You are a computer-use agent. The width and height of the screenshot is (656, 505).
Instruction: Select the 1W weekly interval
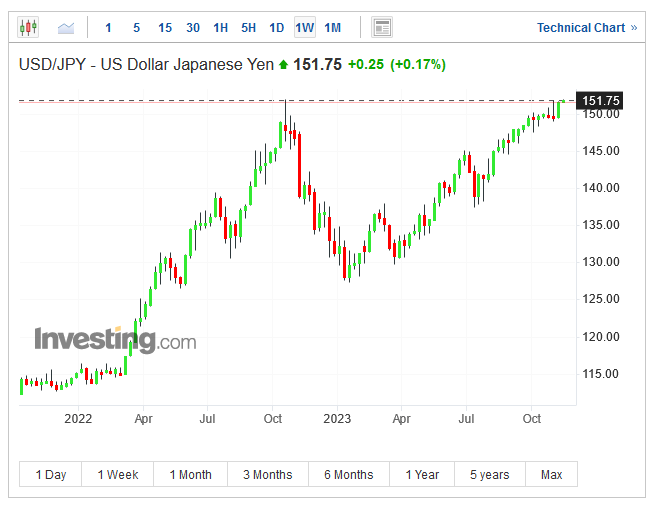pyautogui.click(x=305, y=27)
